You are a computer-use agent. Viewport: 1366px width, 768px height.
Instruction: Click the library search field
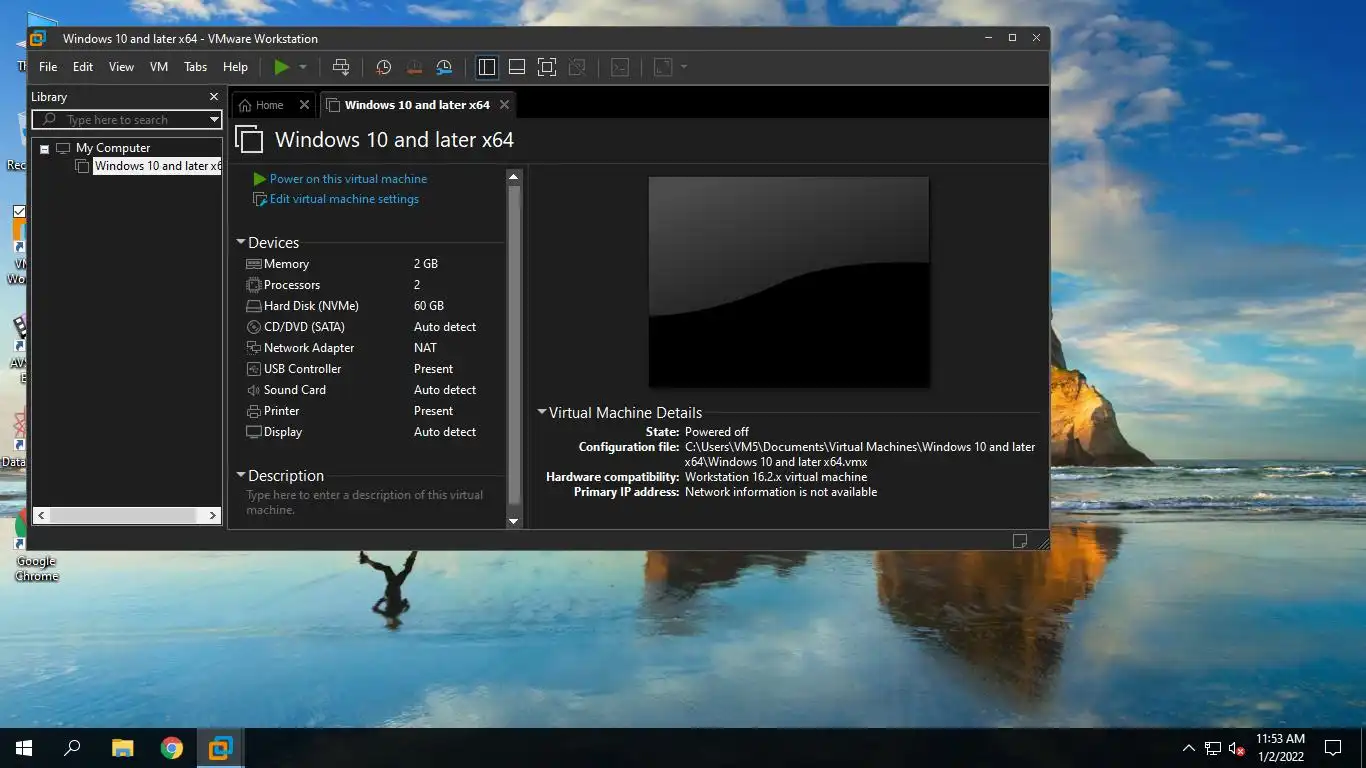point(126,120)
